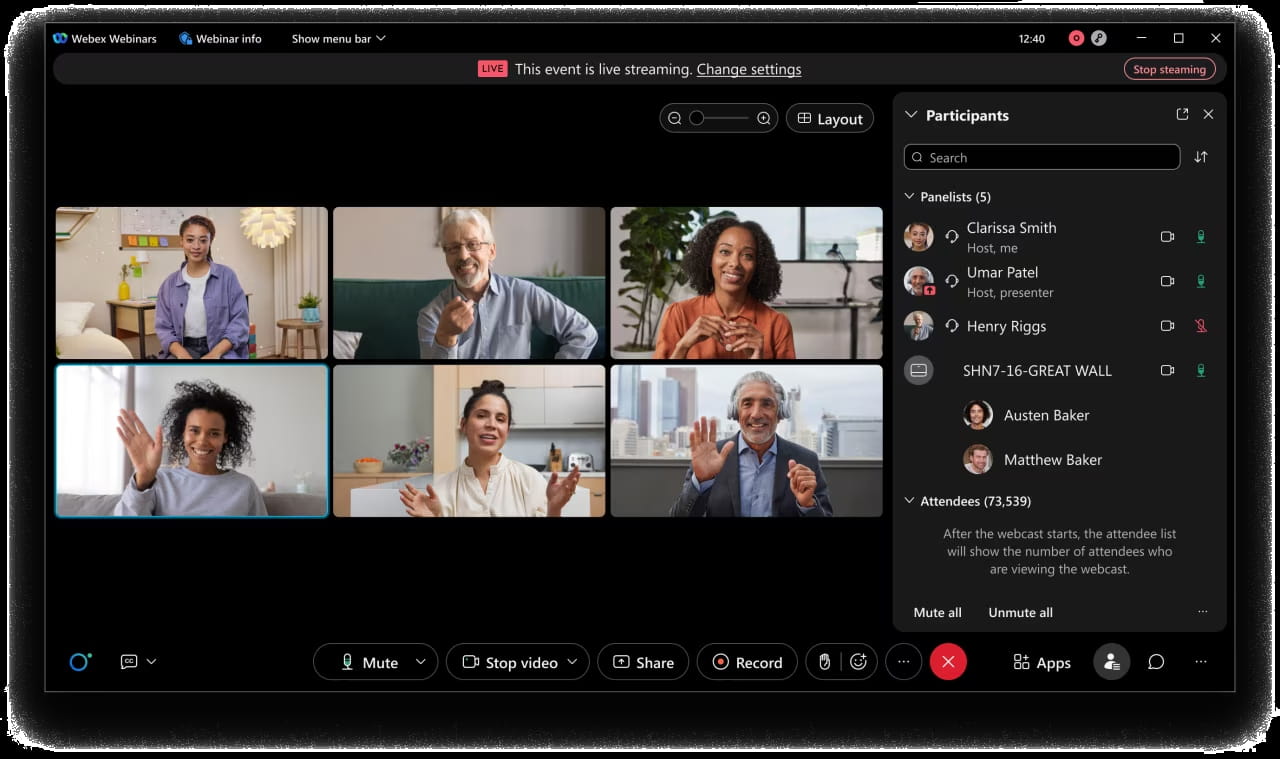
Task: Open the Reactions panel from the toolbar
Action: [x=860, y=661]
